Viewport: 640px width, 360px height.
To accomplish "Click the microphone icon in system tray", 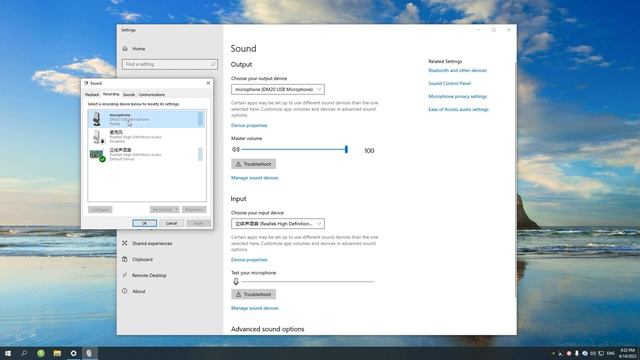I will (577, 353).
